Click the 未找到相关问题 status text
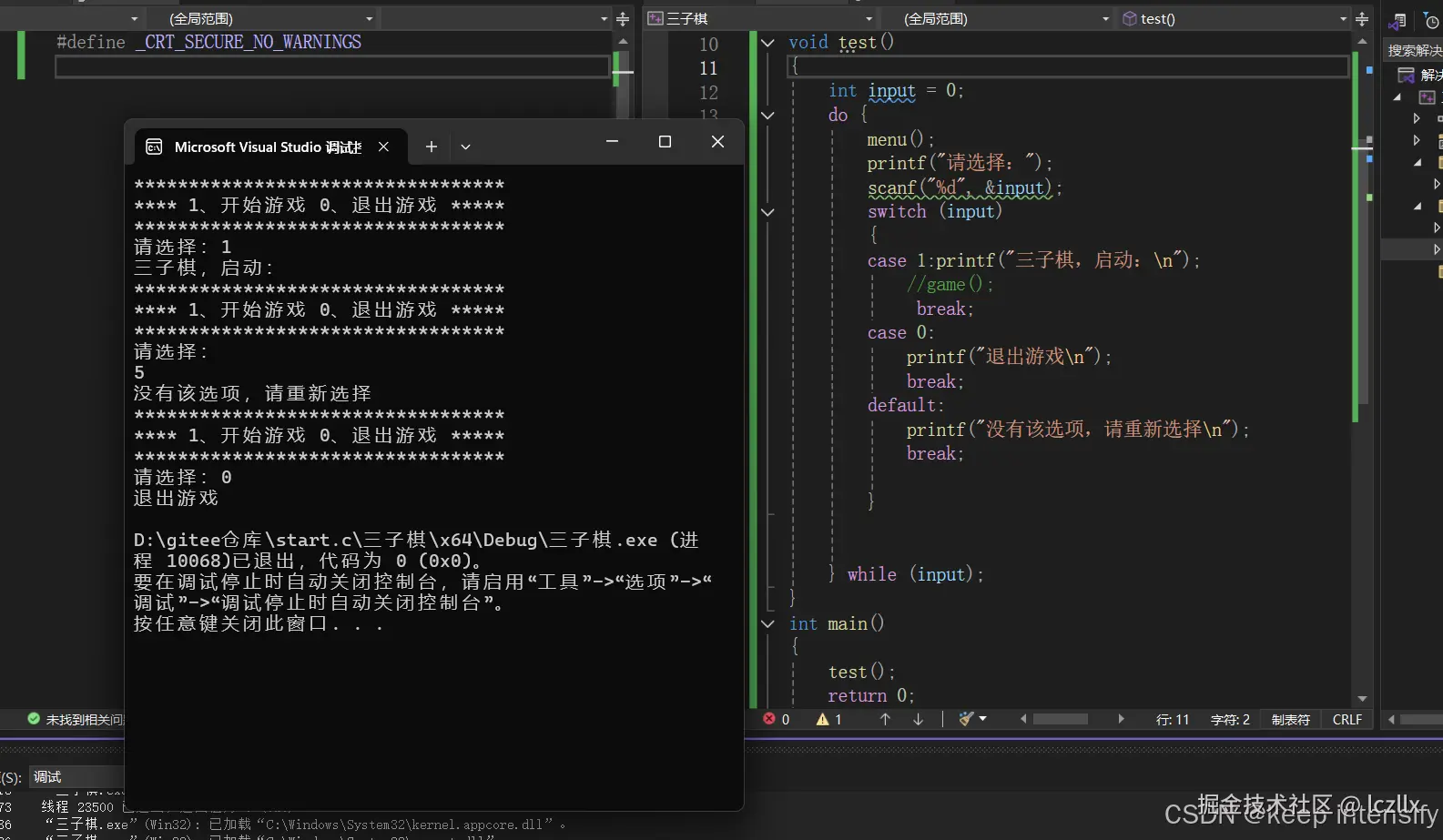The width and height of the screenshot is (1443, 840). pyautogui.click(x=85, y=720)
